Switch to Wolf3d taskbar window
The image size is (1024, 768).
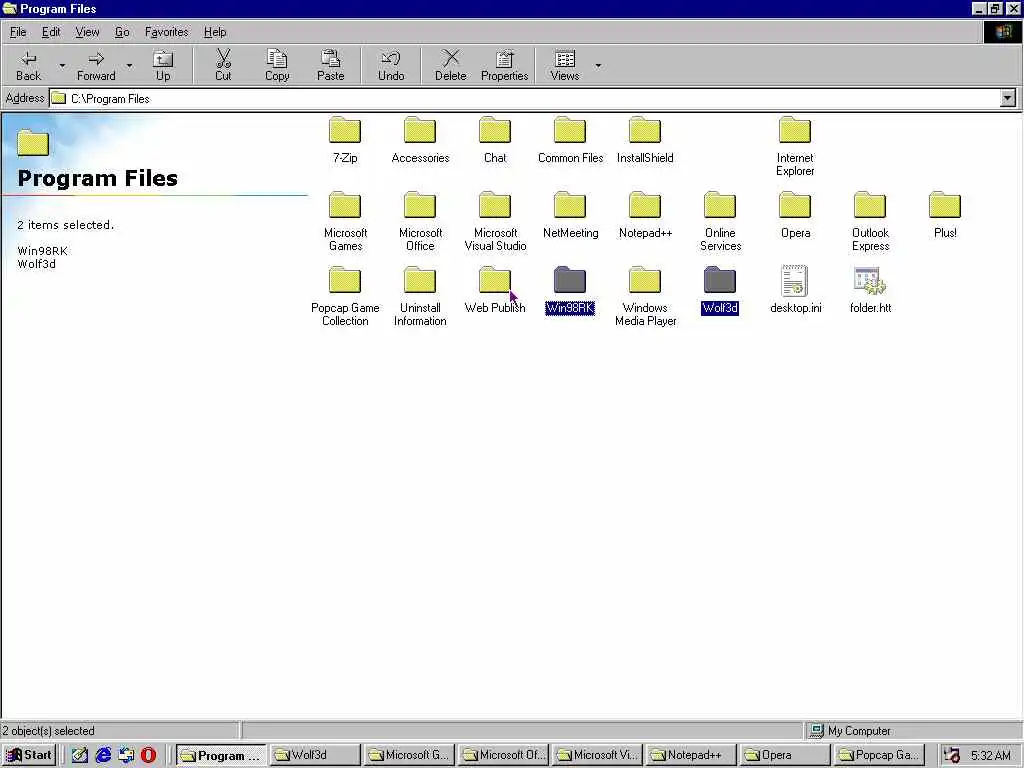coord(315,755)
